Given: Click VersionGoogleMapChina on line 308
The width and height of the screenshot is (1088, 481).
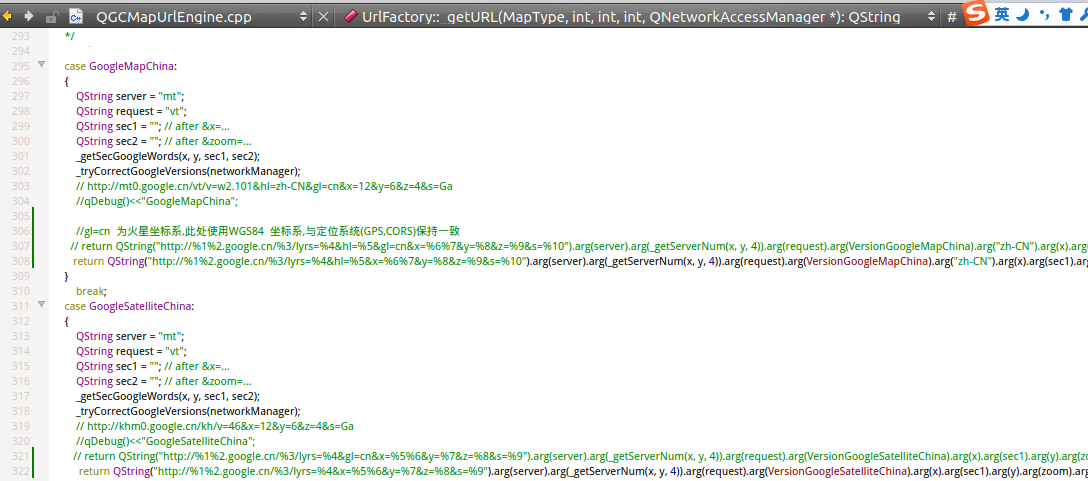Looking at the screenshot, I should click(x=865, y=261).
